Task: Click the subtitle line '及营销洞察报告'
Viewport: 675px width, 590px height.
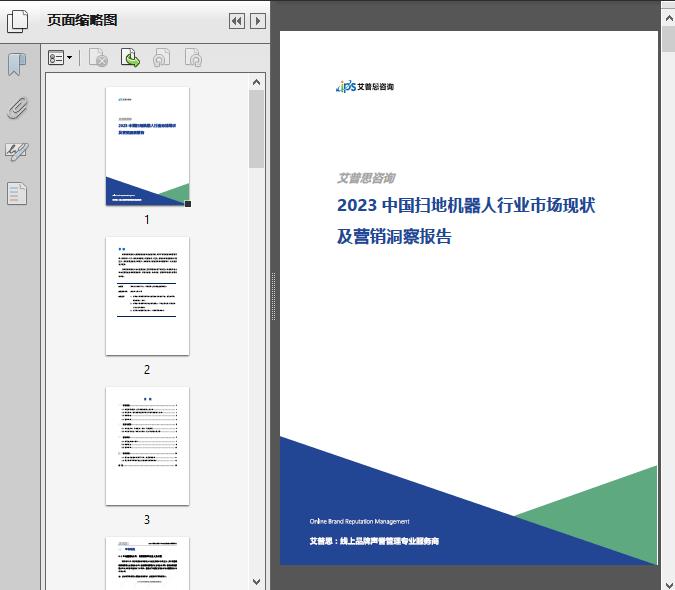Action: tap(394, 236)
